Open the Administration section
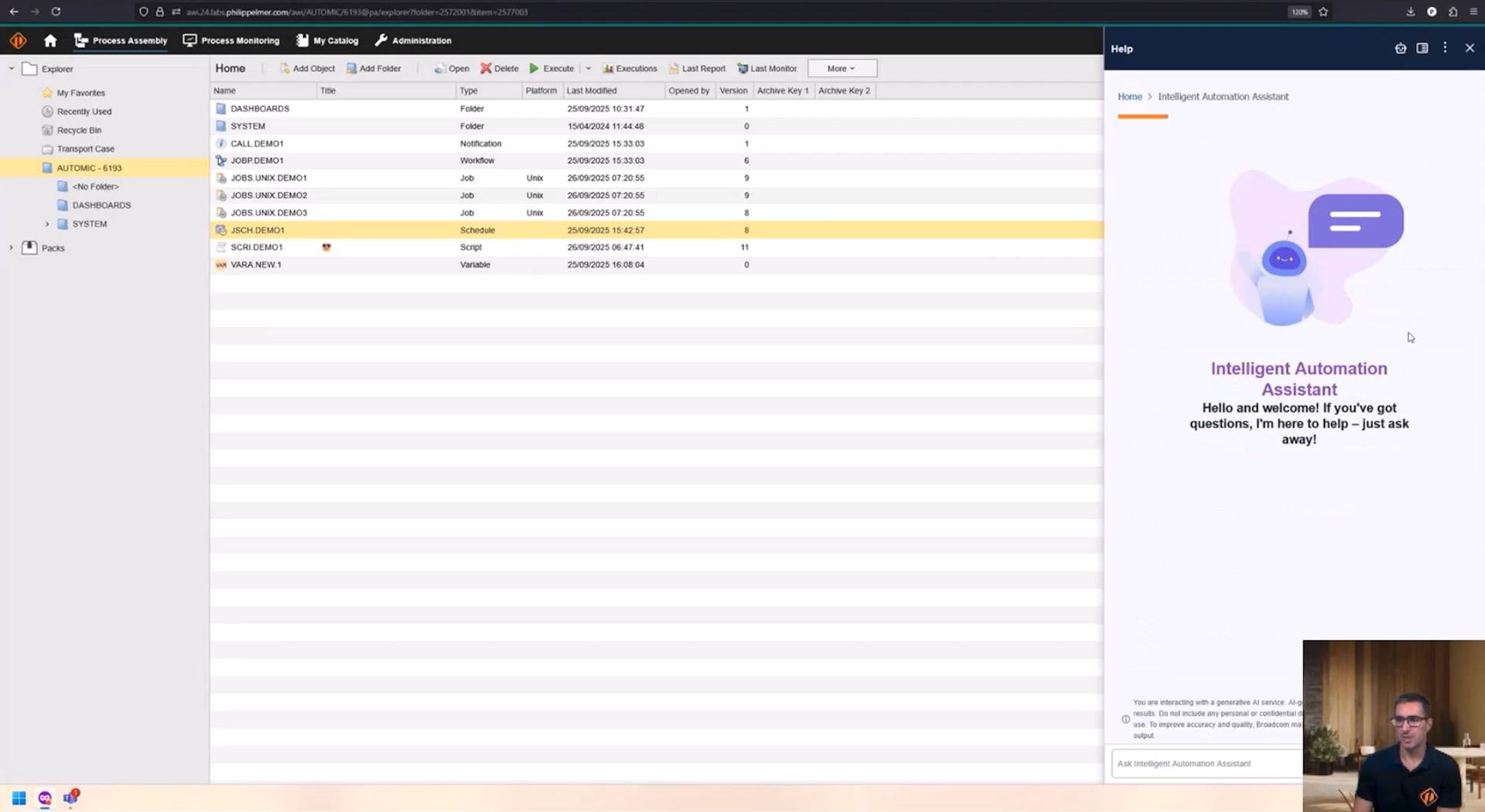This screenshot has height=812, width=1485. (x=413, y=40)
